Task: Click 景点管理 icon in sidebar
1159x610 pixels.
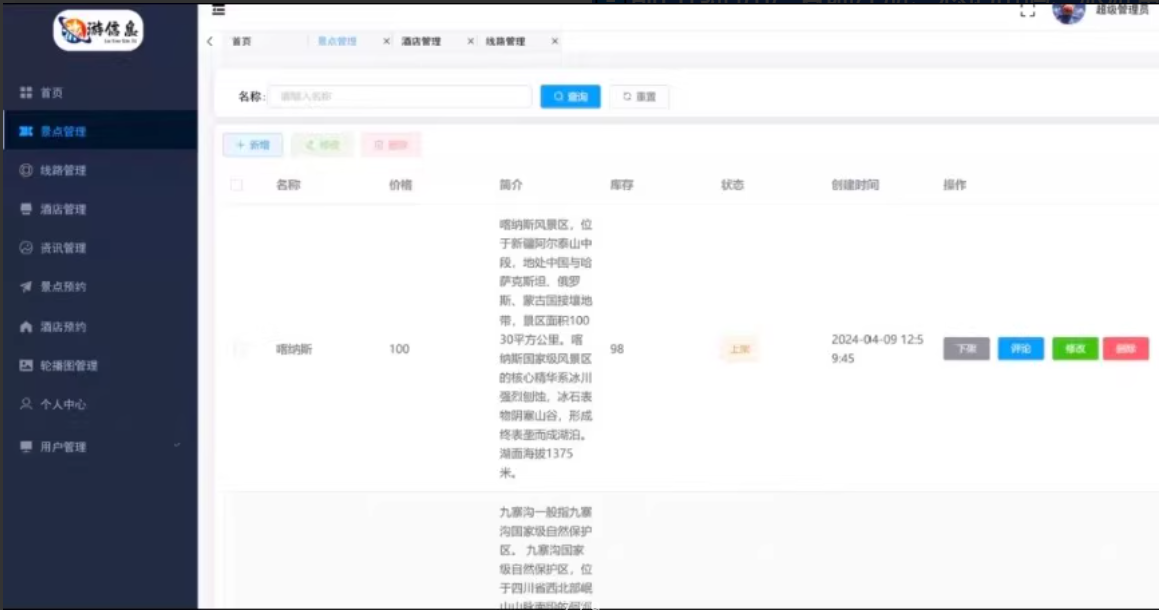Action: click(x=26, y=131)
